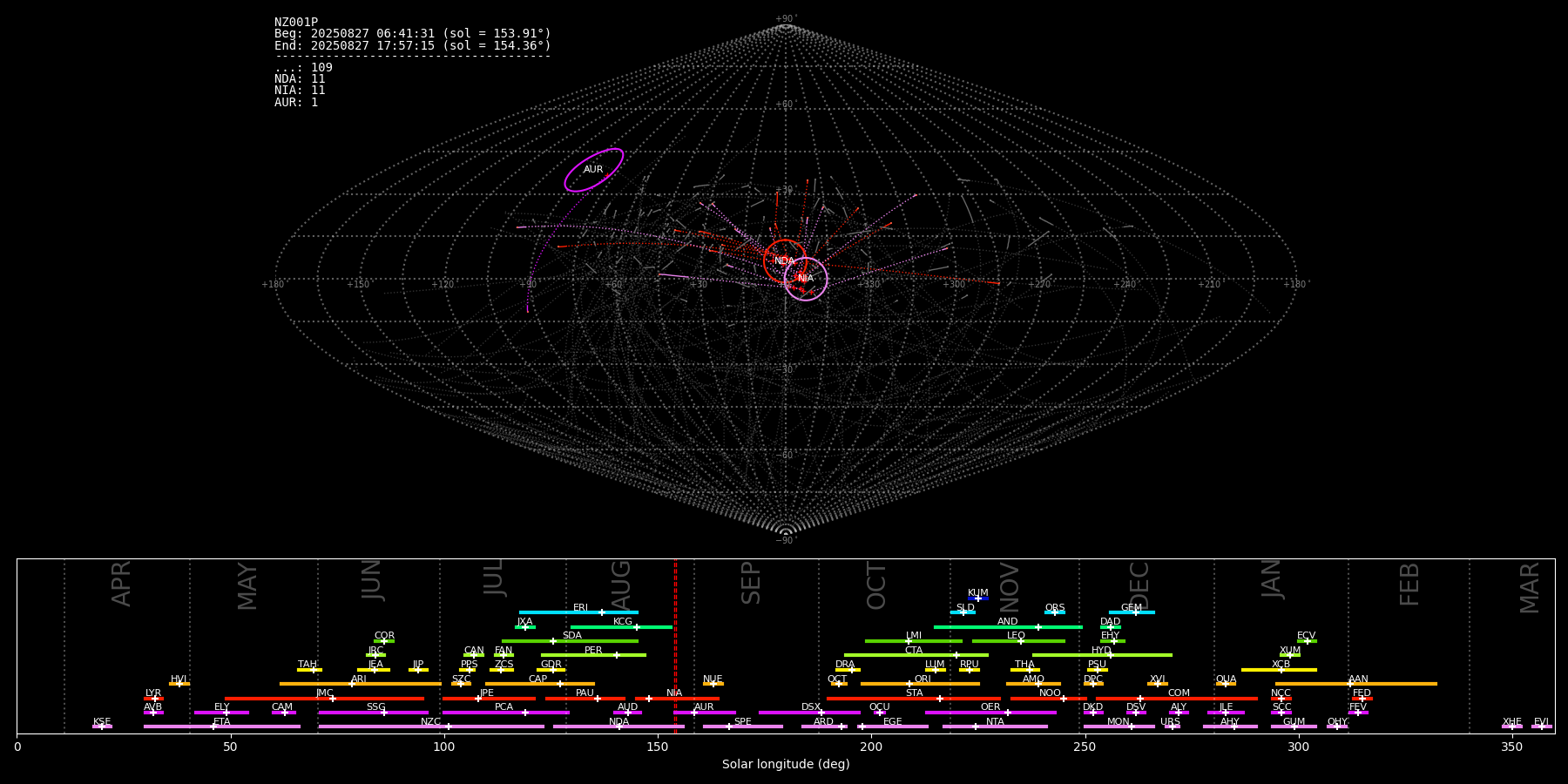Click the JMC activity bar in the timeline
The image size is (1568, 784).
pyautogui.click(x=325, y=699)
